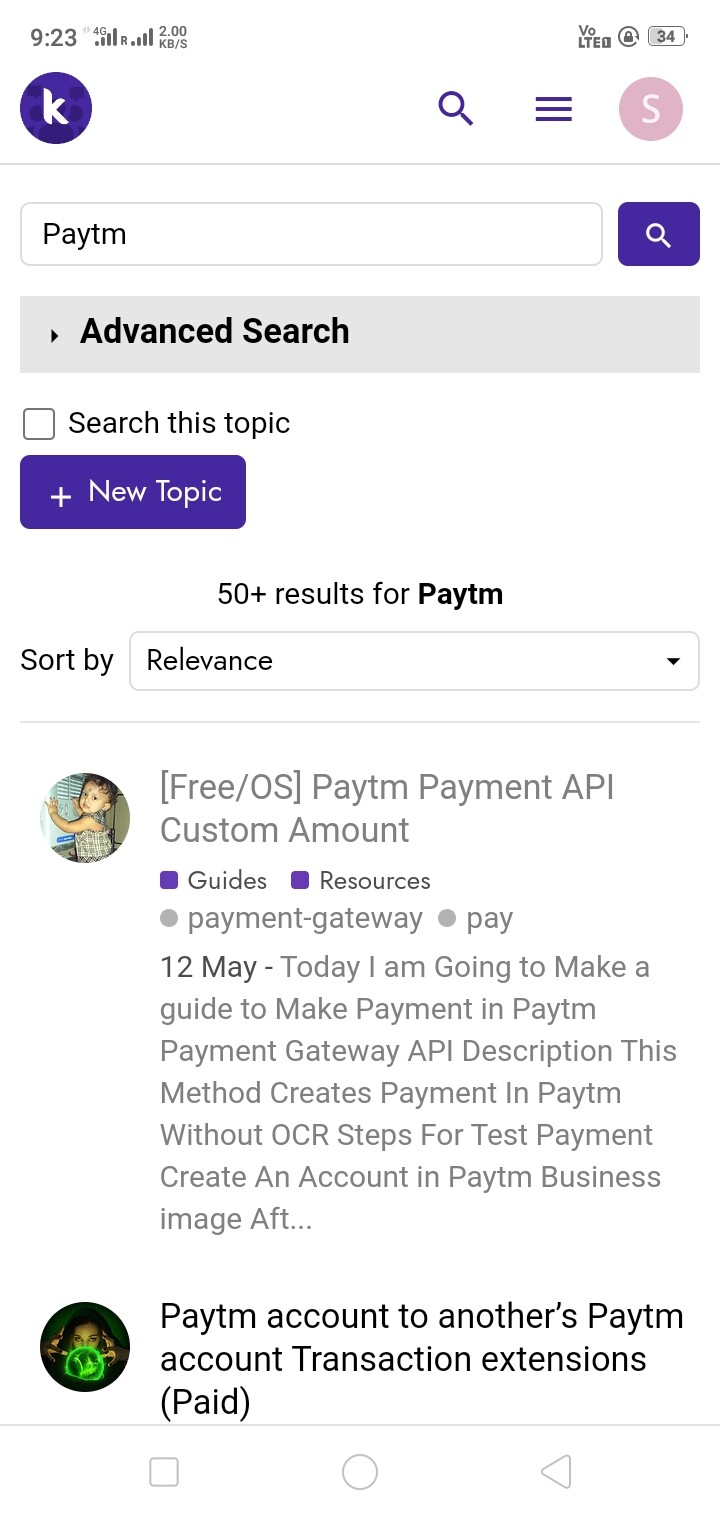Screen dimensions: 720x1520
Task: Create a post with New Topic button
Action: 133,492
